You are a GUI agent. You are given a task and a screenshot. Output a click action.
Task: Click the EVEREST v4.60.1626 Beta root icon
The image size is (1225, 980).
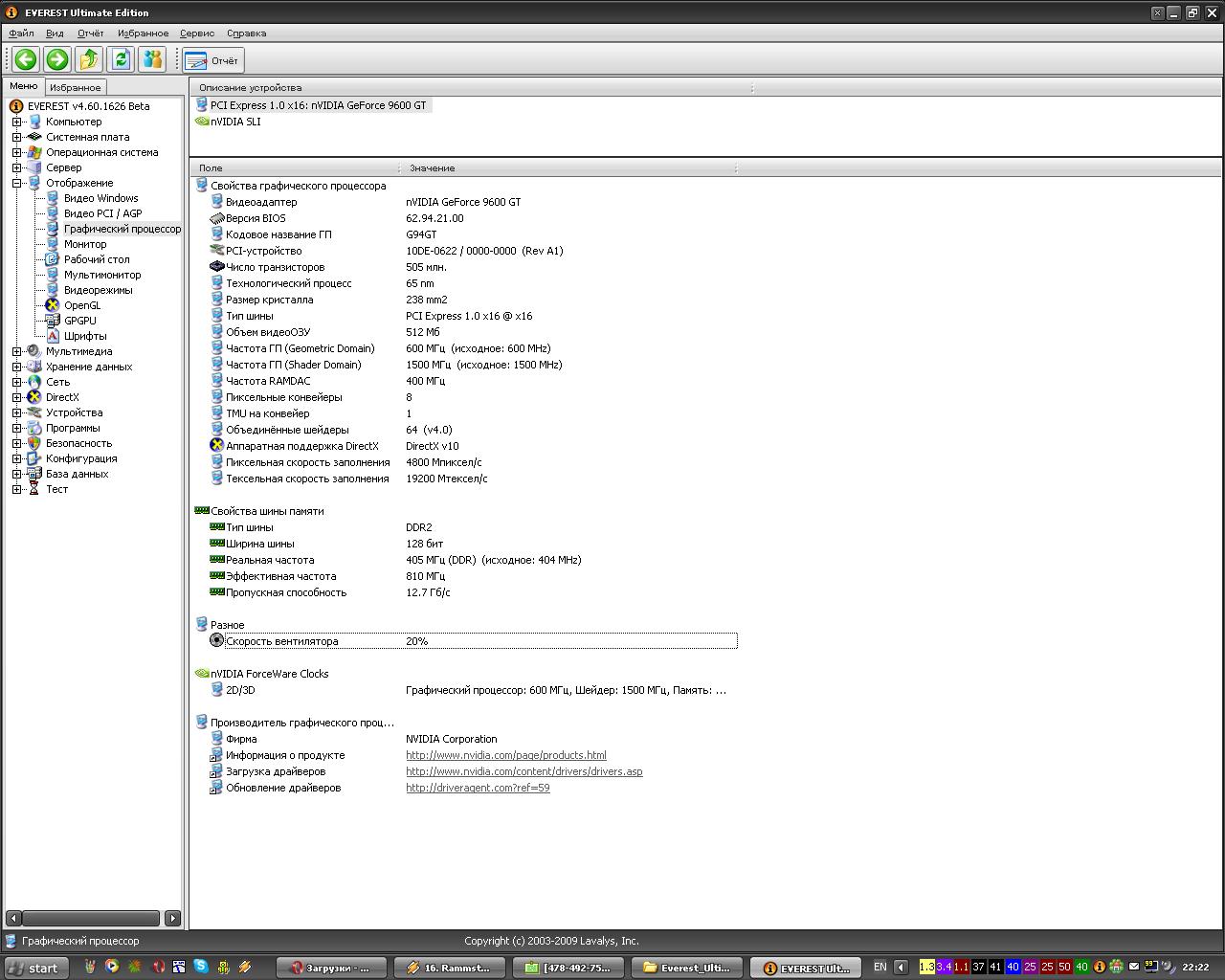pyautogui.click(x=16, y=106)
